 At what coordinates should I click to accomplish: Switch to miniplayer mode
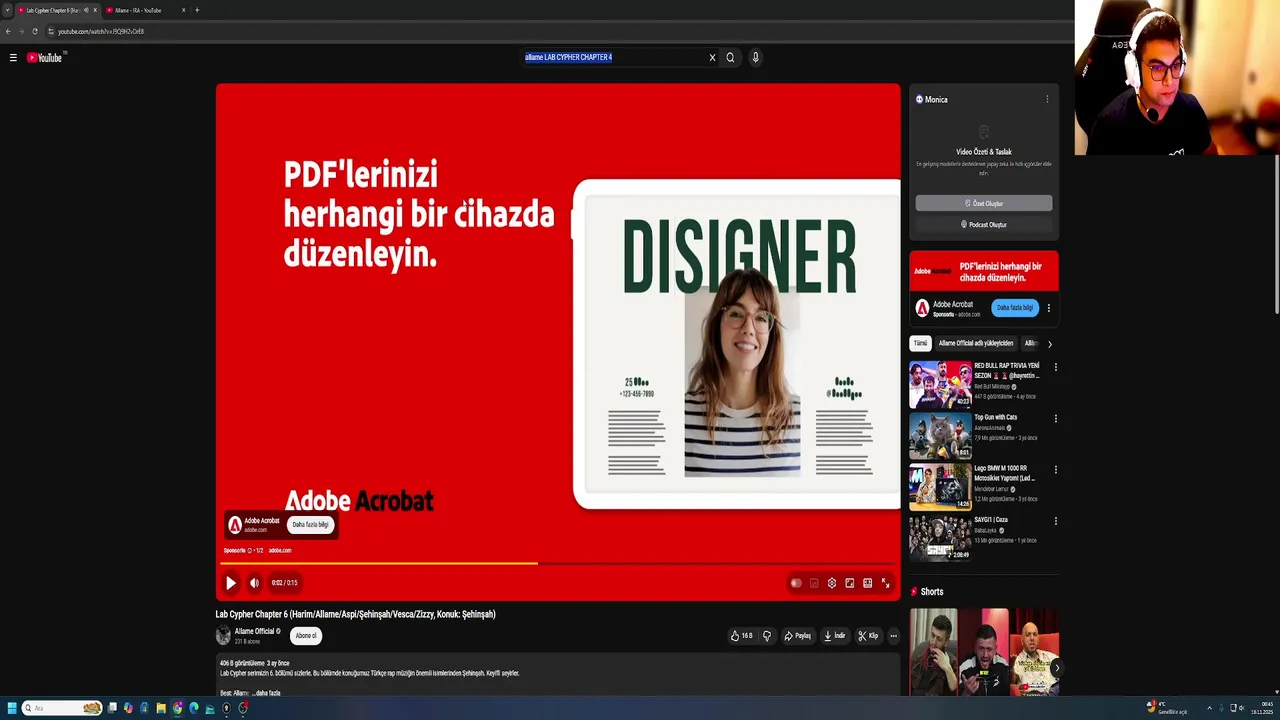click(x=850, y=583)
